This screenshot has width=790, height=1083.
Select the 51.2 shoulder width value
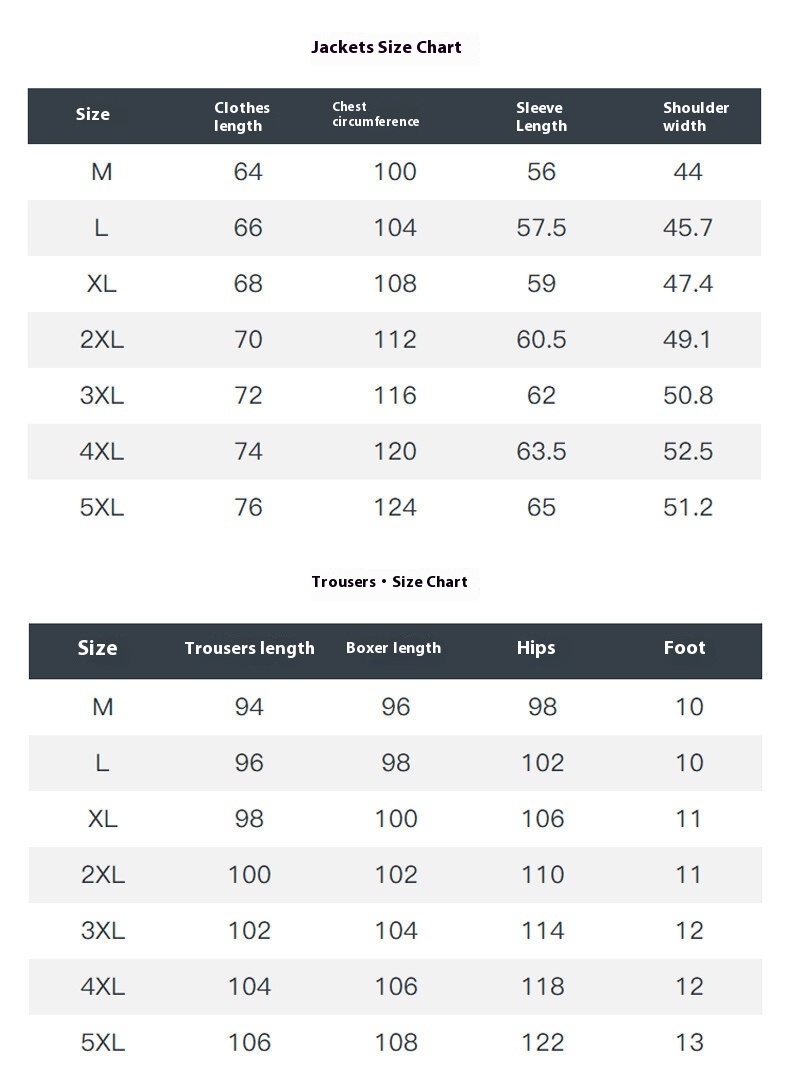[x=688, y=508]
